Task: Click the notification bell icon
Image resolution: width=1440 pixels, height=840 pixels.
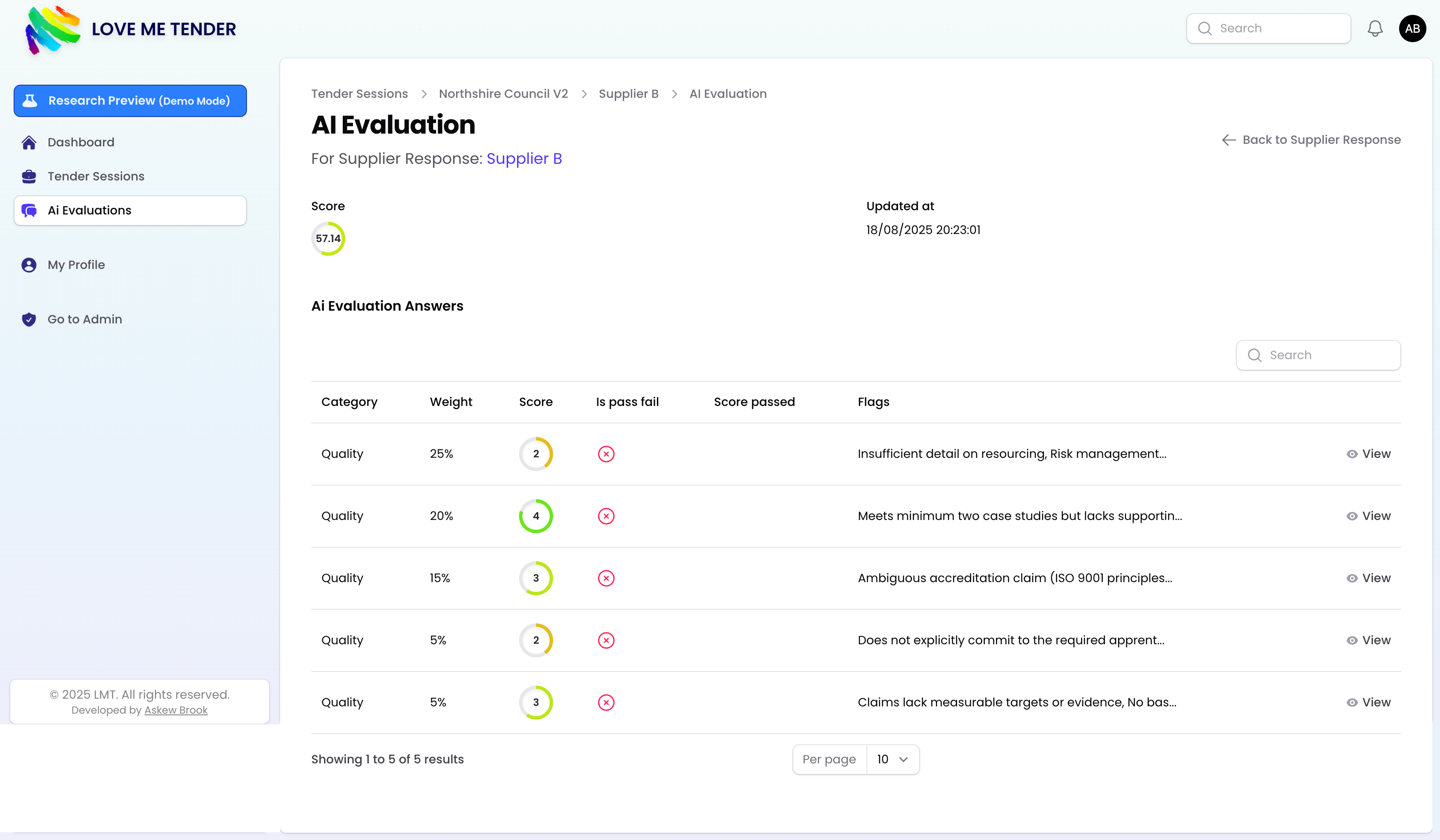Action: (1375, 29)
